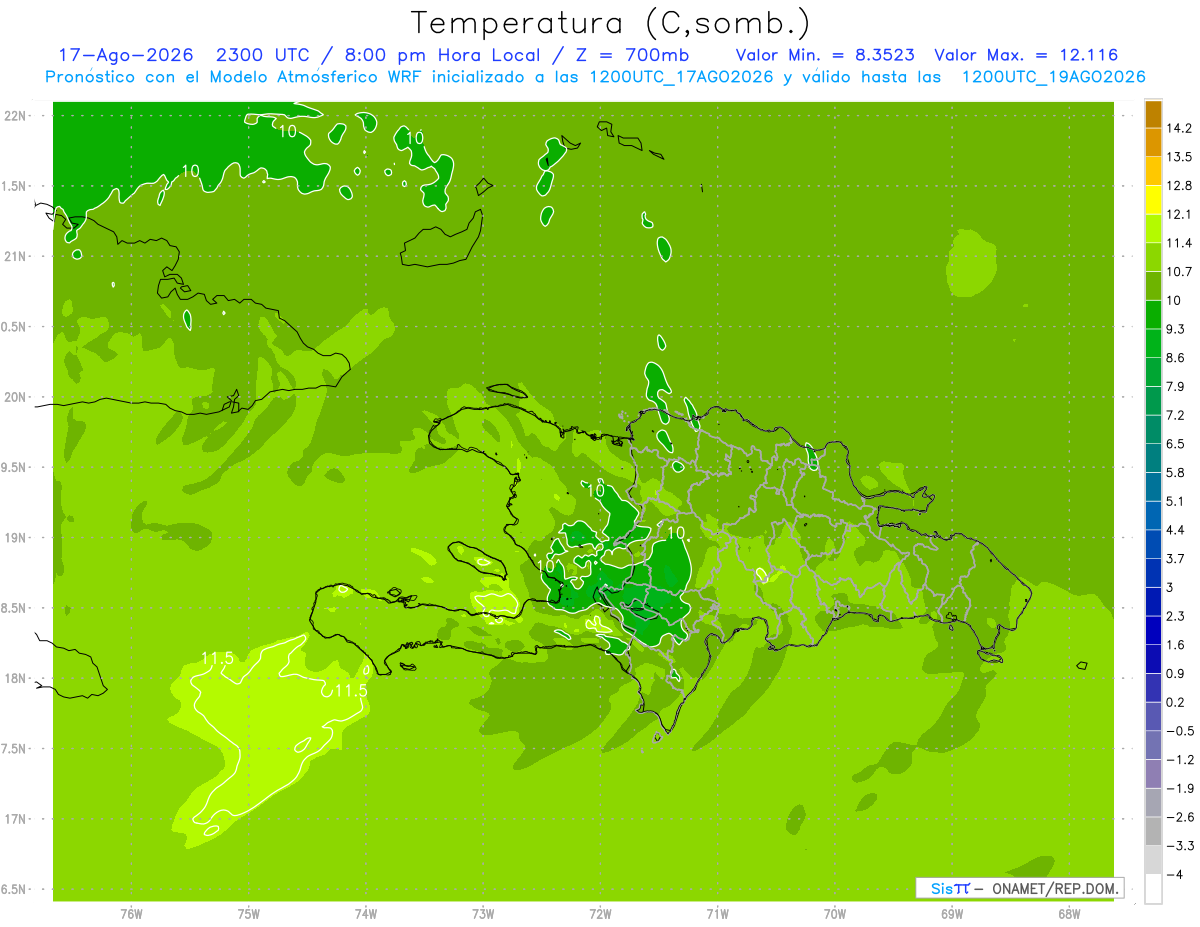Image resolution: width=1200 pixels, height=927 pixels.
Task: Click the '22N' latitude axis label
Action: tap(15, 116)
